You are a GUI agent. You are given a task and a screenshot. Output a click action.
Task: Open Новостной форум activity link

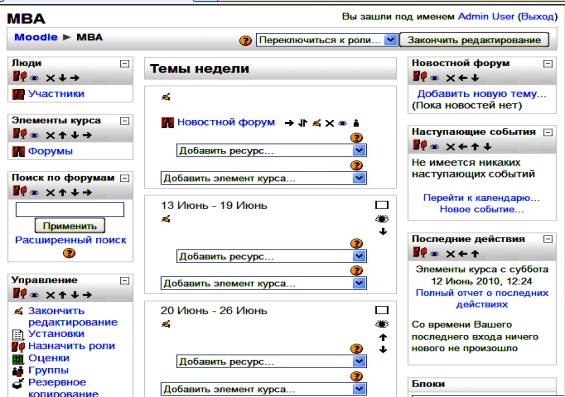click(x=226, y=122)
